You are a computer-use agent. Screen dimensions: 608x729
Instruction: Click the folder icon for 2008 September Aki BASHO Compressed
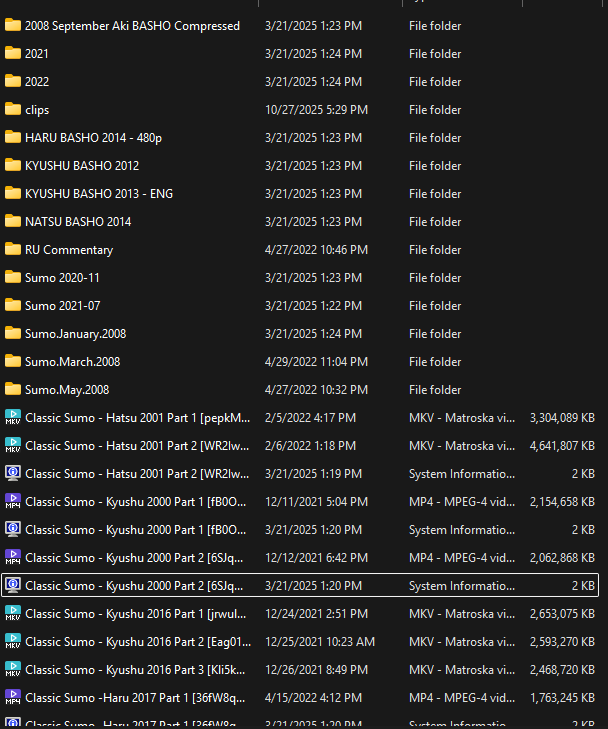(13, 25)
